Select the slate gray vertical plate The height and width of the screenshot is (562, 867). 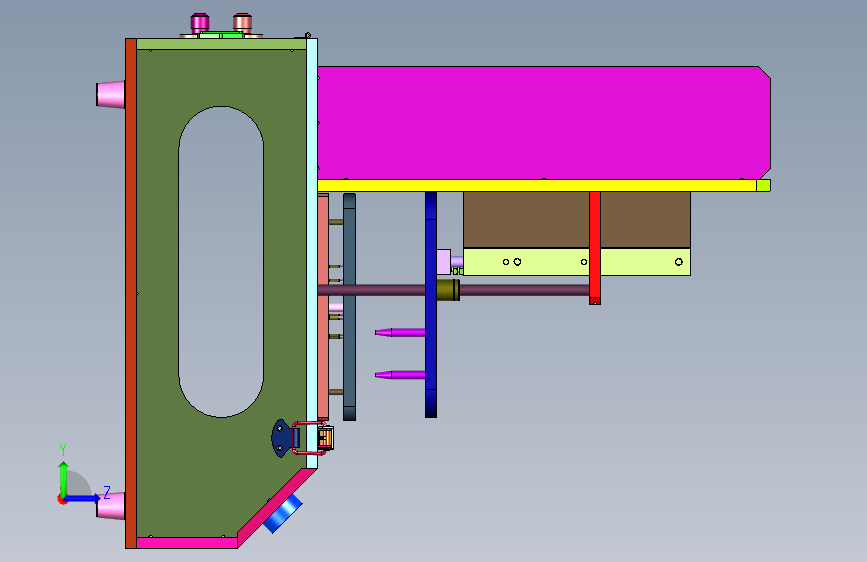(x=349, y=307)
